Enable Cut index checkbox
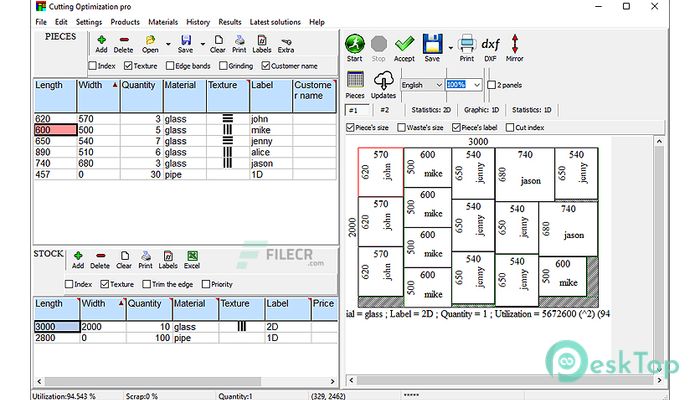This screenshot has width=700, height=400. 510,128
